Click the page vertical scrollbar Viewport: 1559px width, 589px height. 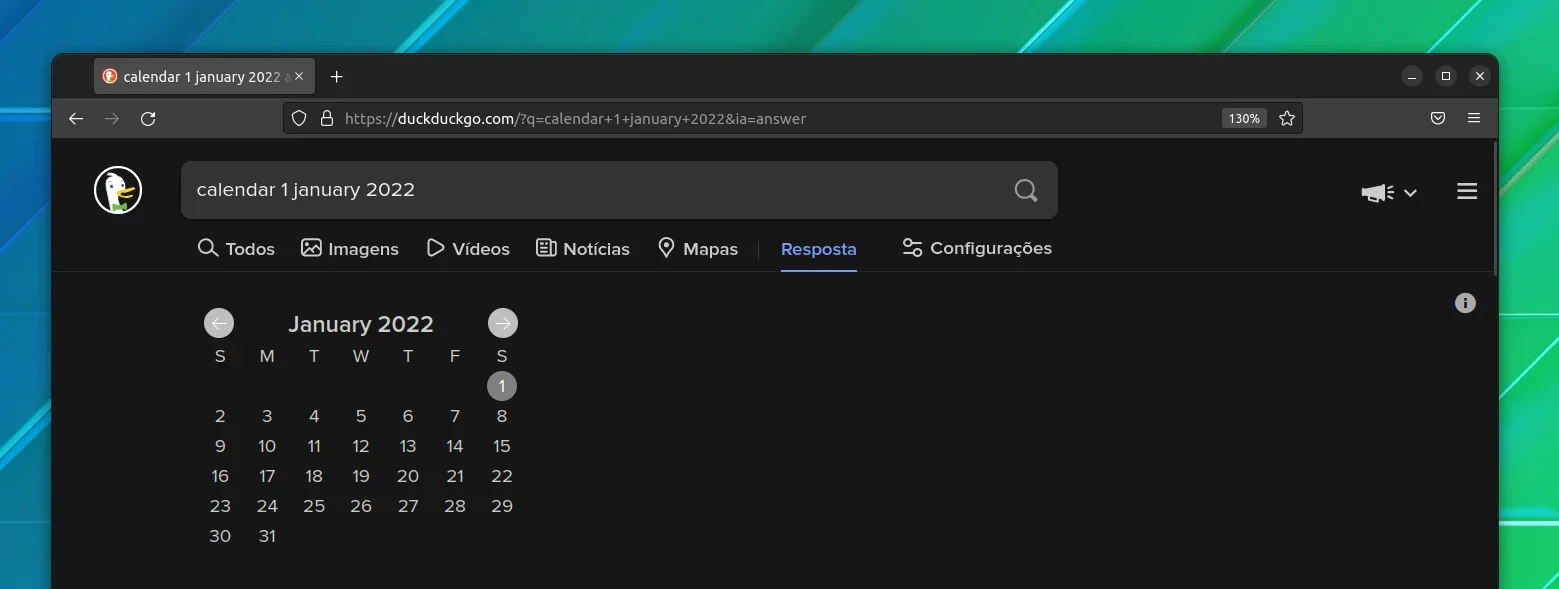pyautogui.click(x=1495, y=208)
